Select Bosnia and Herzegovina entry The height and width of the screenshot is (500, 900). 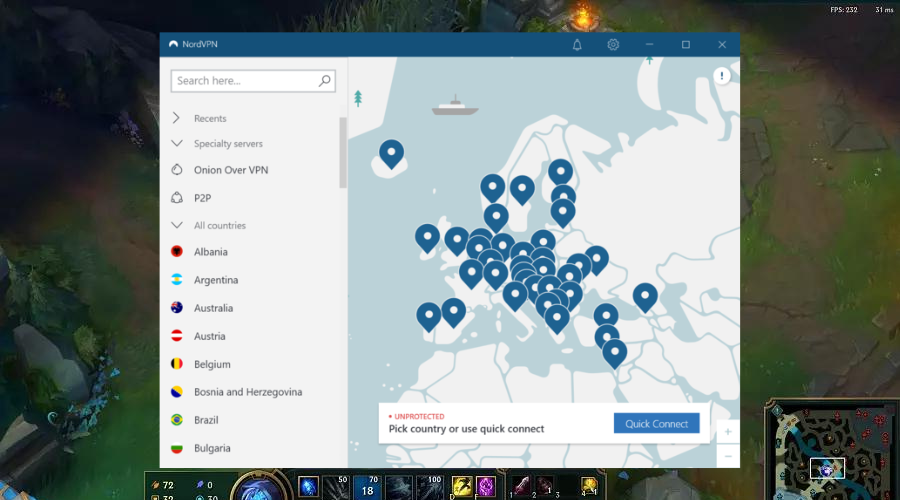(x=248, y=392)
